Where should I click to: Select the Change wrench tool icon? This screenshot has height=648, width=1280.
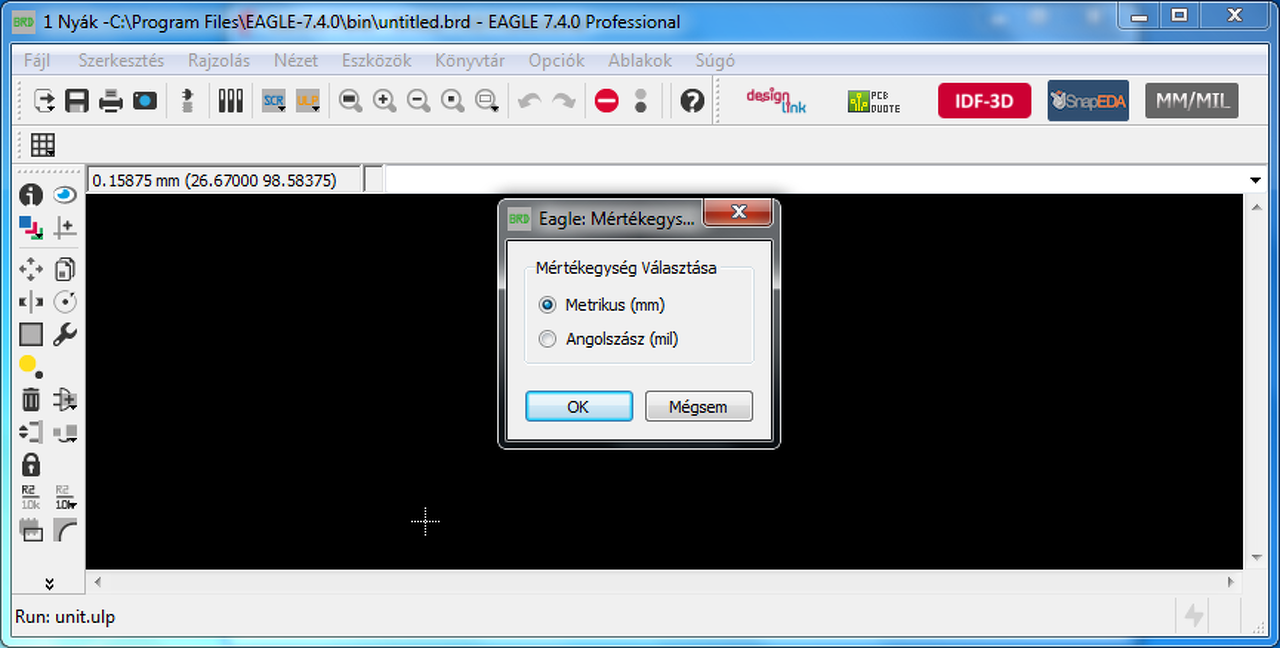65,335
